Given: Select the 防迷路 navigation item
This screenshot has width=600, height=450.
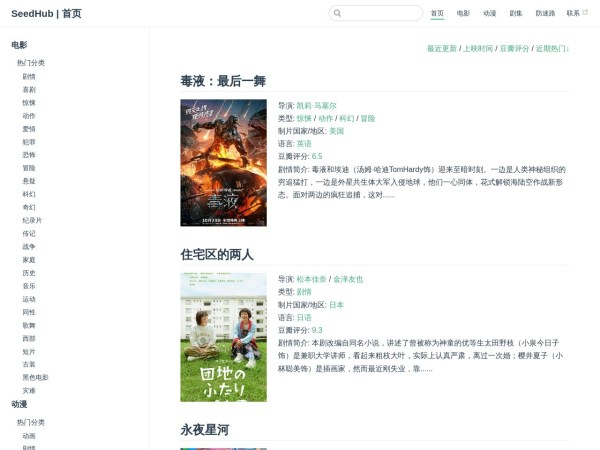Looking at the screenshot, I should click(x=545, y=14).
